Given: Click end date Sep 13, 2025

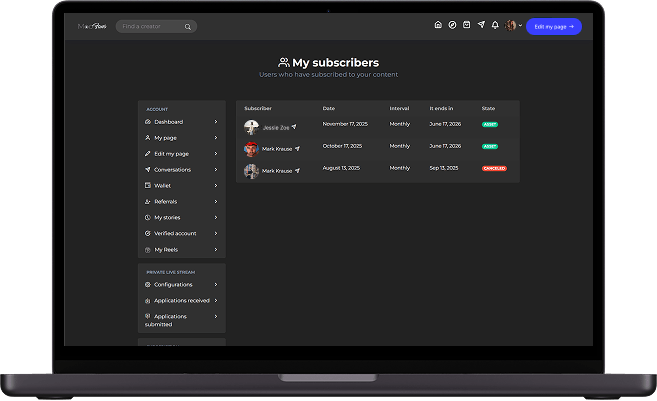Looking at the screenshot, I should (444, 168).
